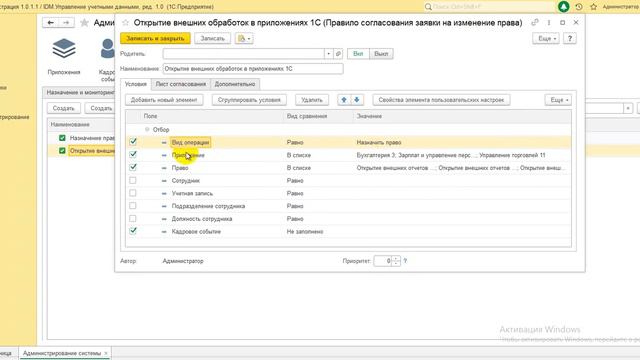Select the Право list value cell
This screenshot has height=360, width=640.
462,168
